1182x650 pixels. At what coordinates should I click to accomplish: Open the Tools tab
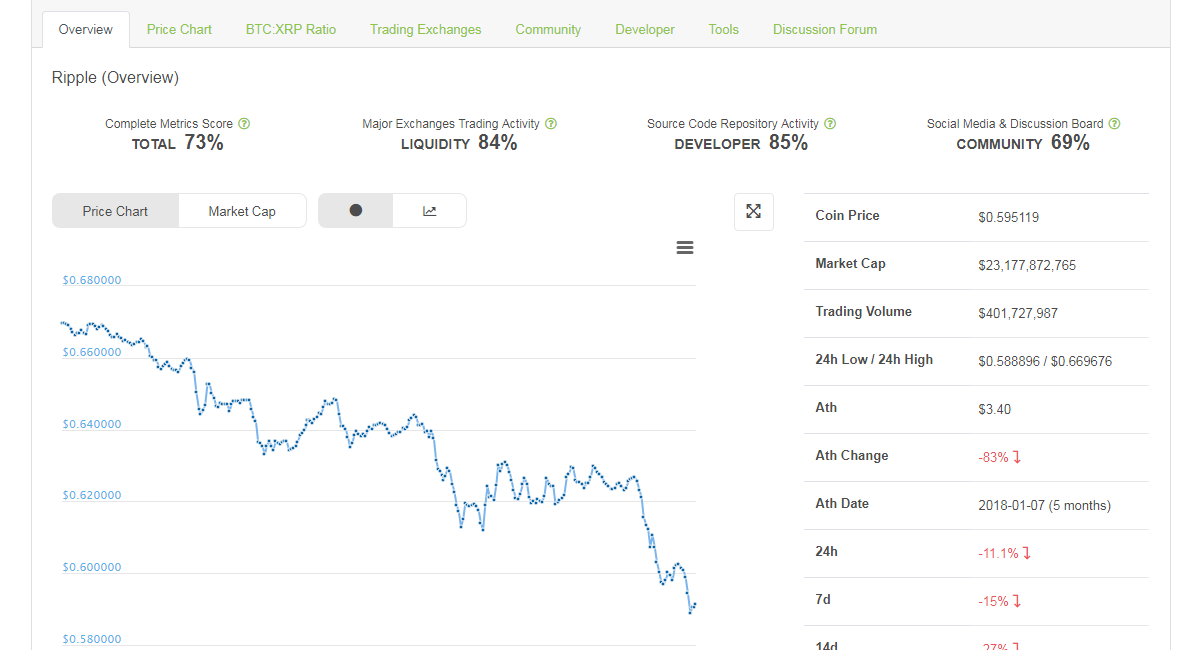click(724, 29)
